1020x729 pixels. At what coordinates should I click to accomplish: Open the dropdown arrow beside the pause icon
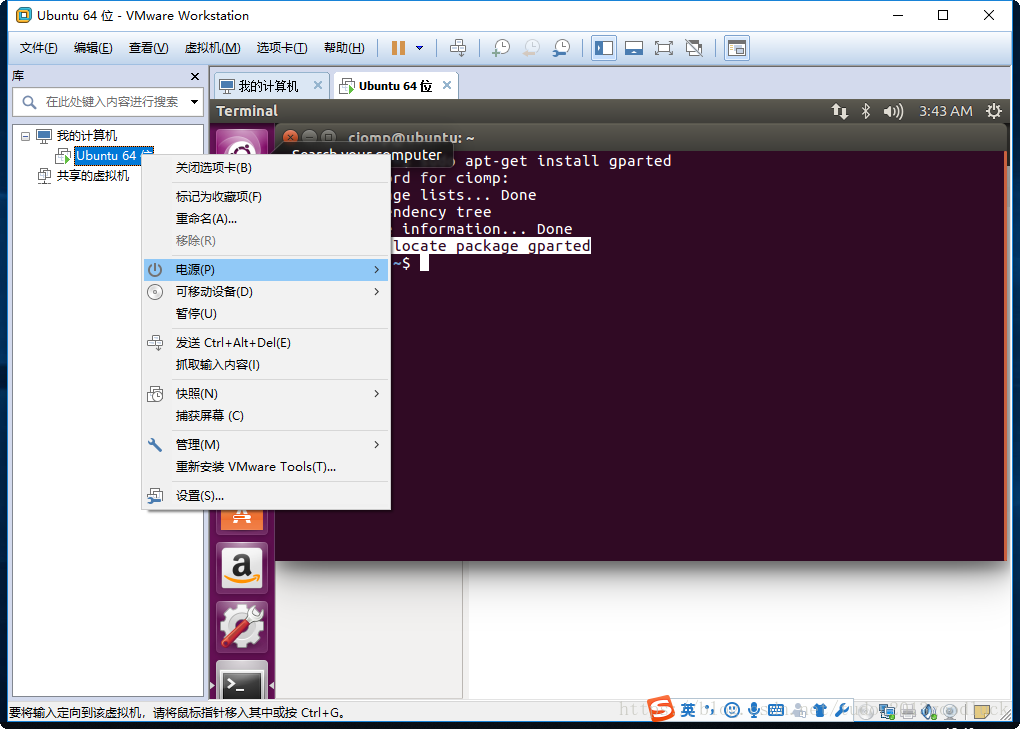pyautogui.click(x=420, y=47)
